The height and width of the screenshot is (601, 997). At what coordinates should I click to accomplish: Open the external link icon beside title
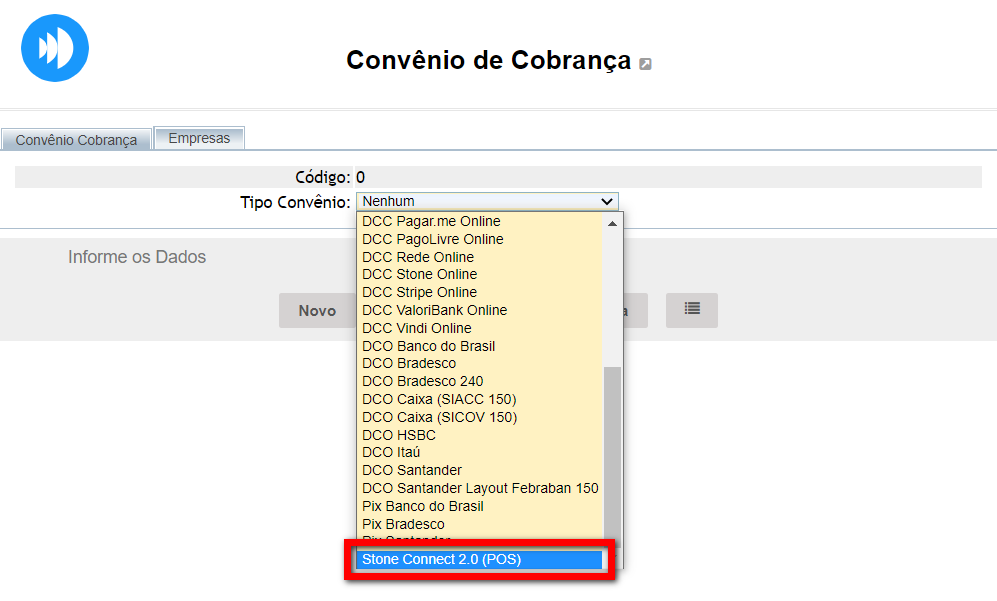[646, 64]
